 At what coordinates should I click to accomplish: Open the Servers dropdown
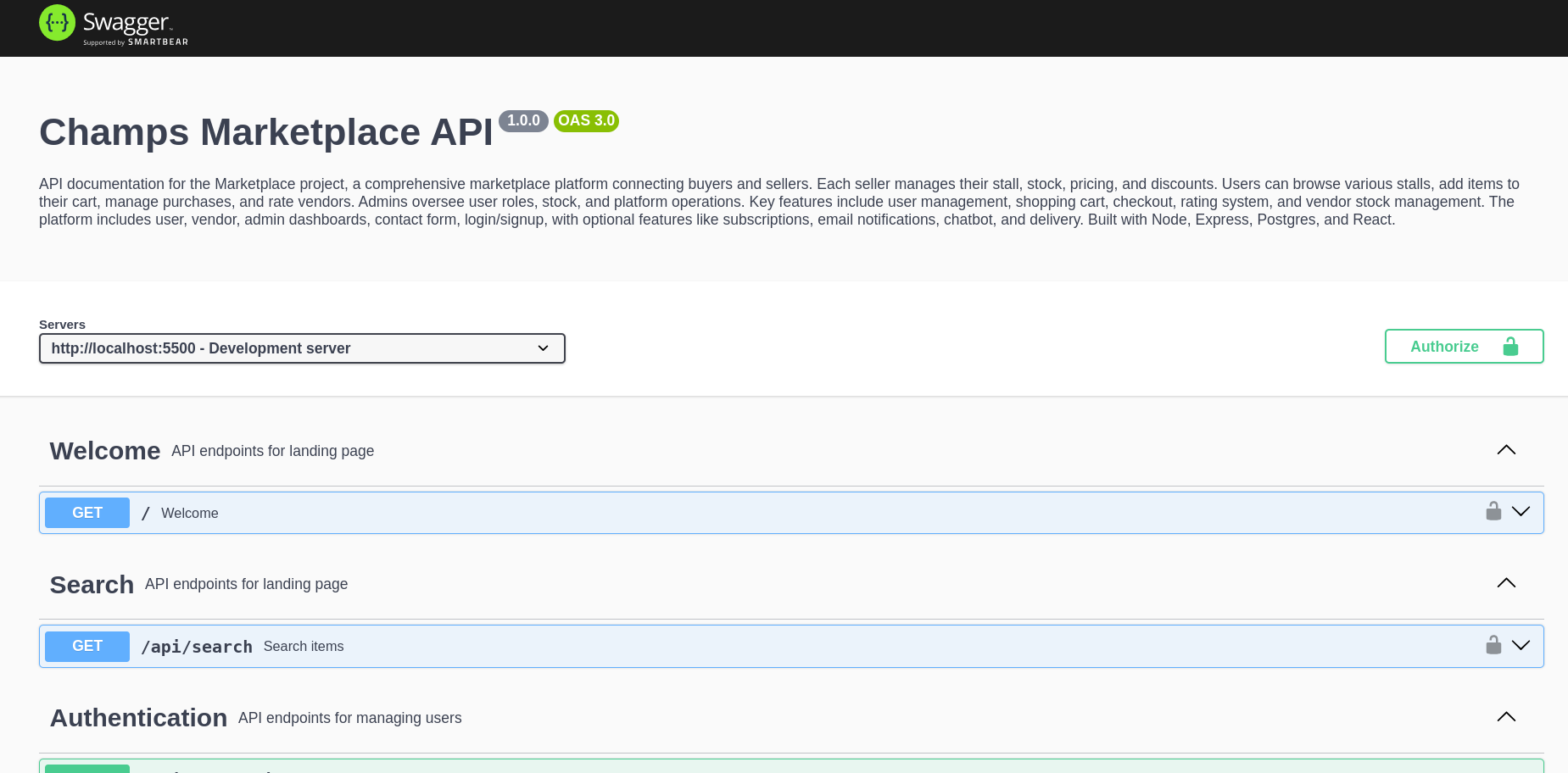click(x=302, y=348)
